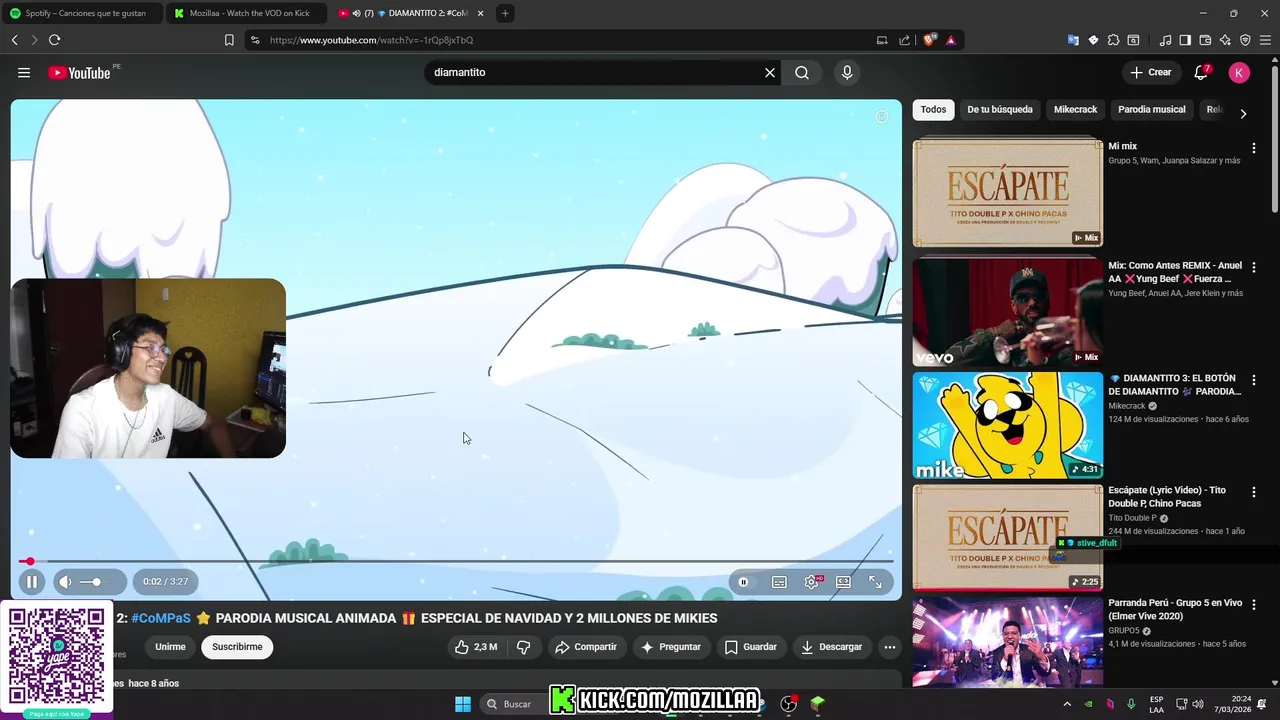
Task: Open the extensions puzzle icon
Action: coord(1113,40)
